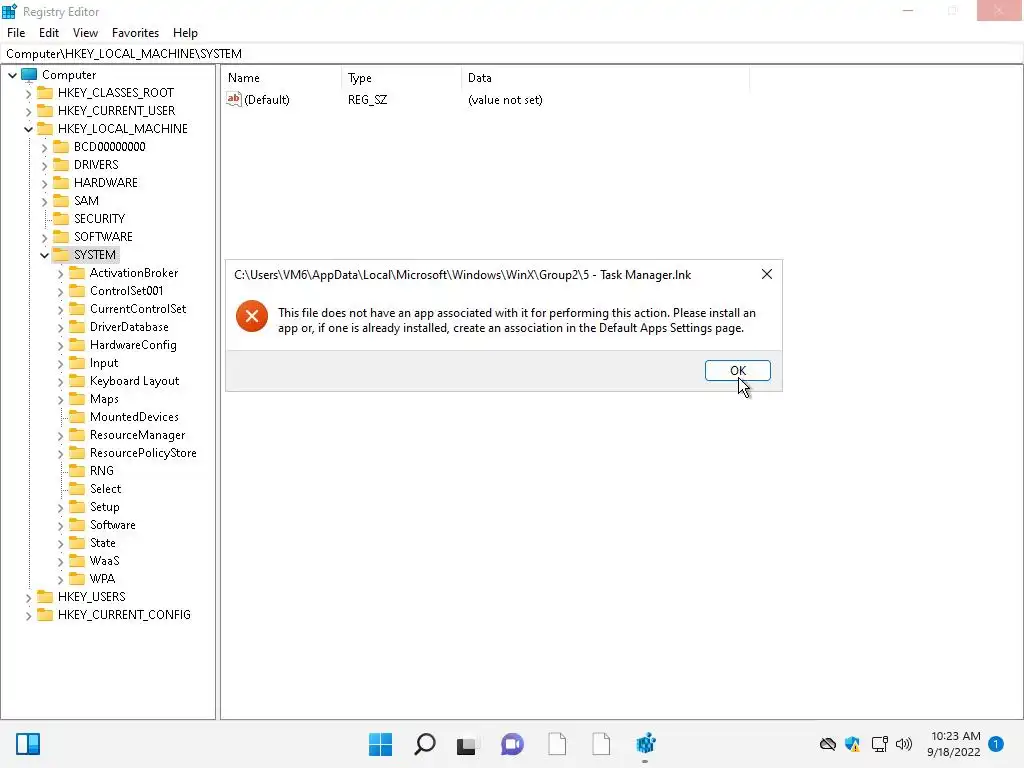Open the Help menu
This screenshot has height=768, width=1024.
(185, 33)
